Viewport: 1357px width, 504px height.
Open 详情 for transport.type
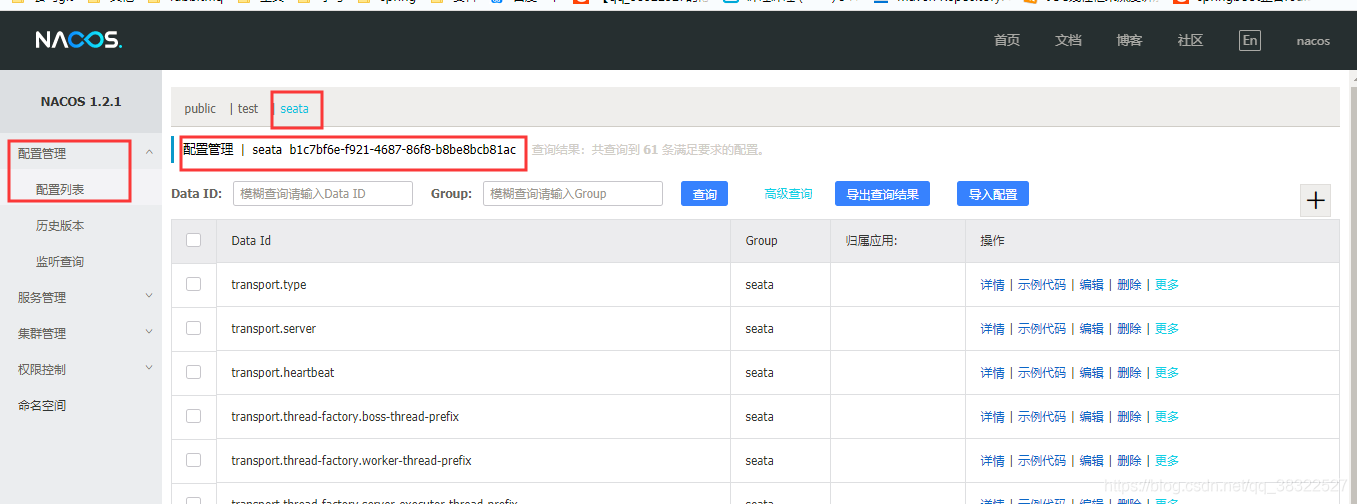(x=992, y=285)
